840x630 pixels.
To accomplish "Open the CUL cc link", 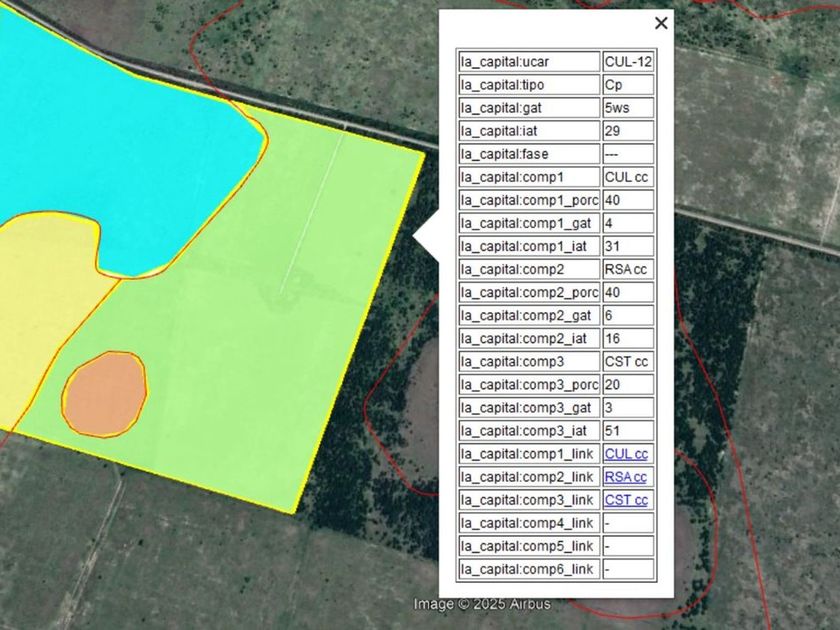I will click(x=626, y=454).
